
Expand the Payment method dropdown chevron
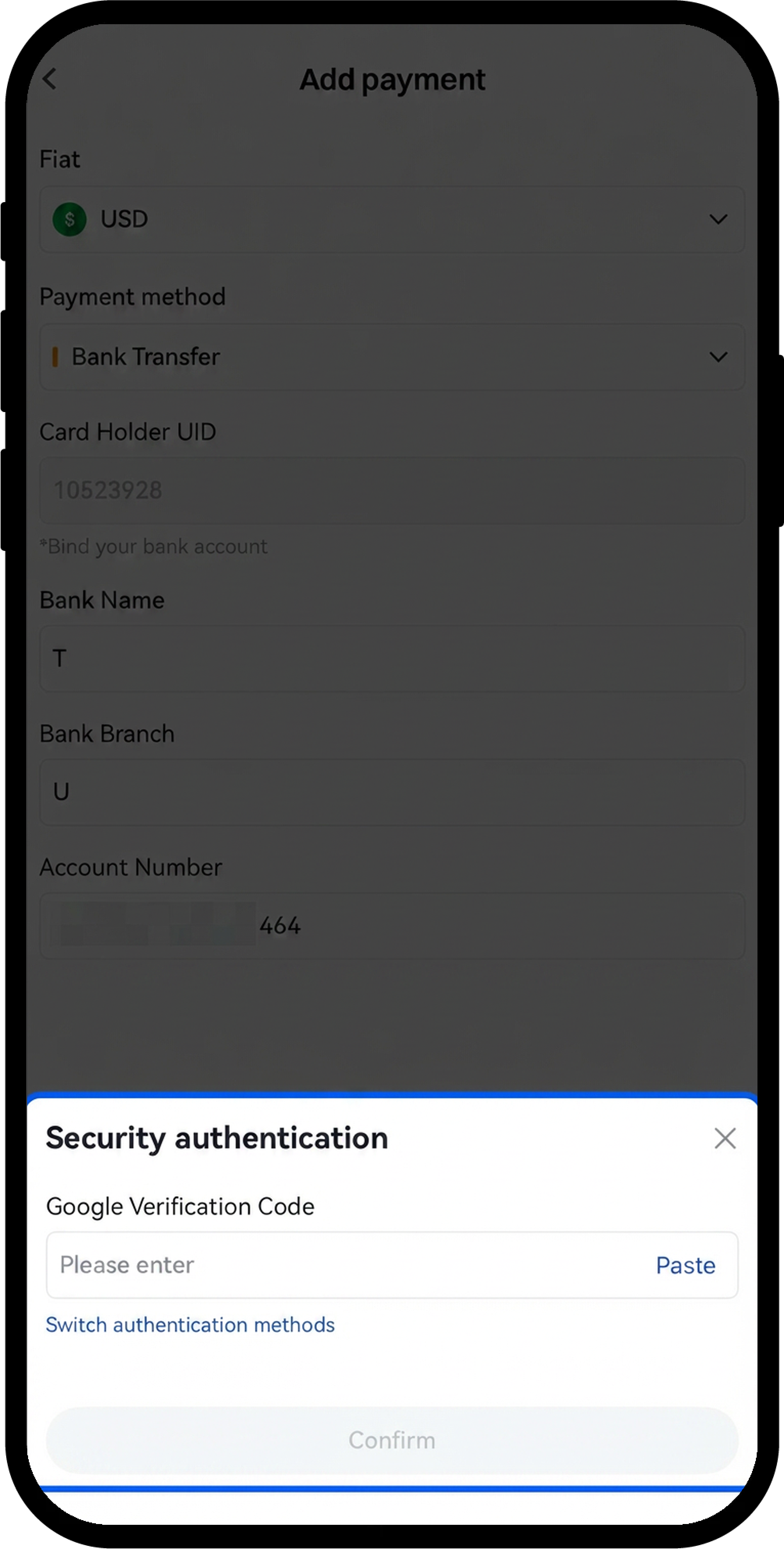click(718, 357)
